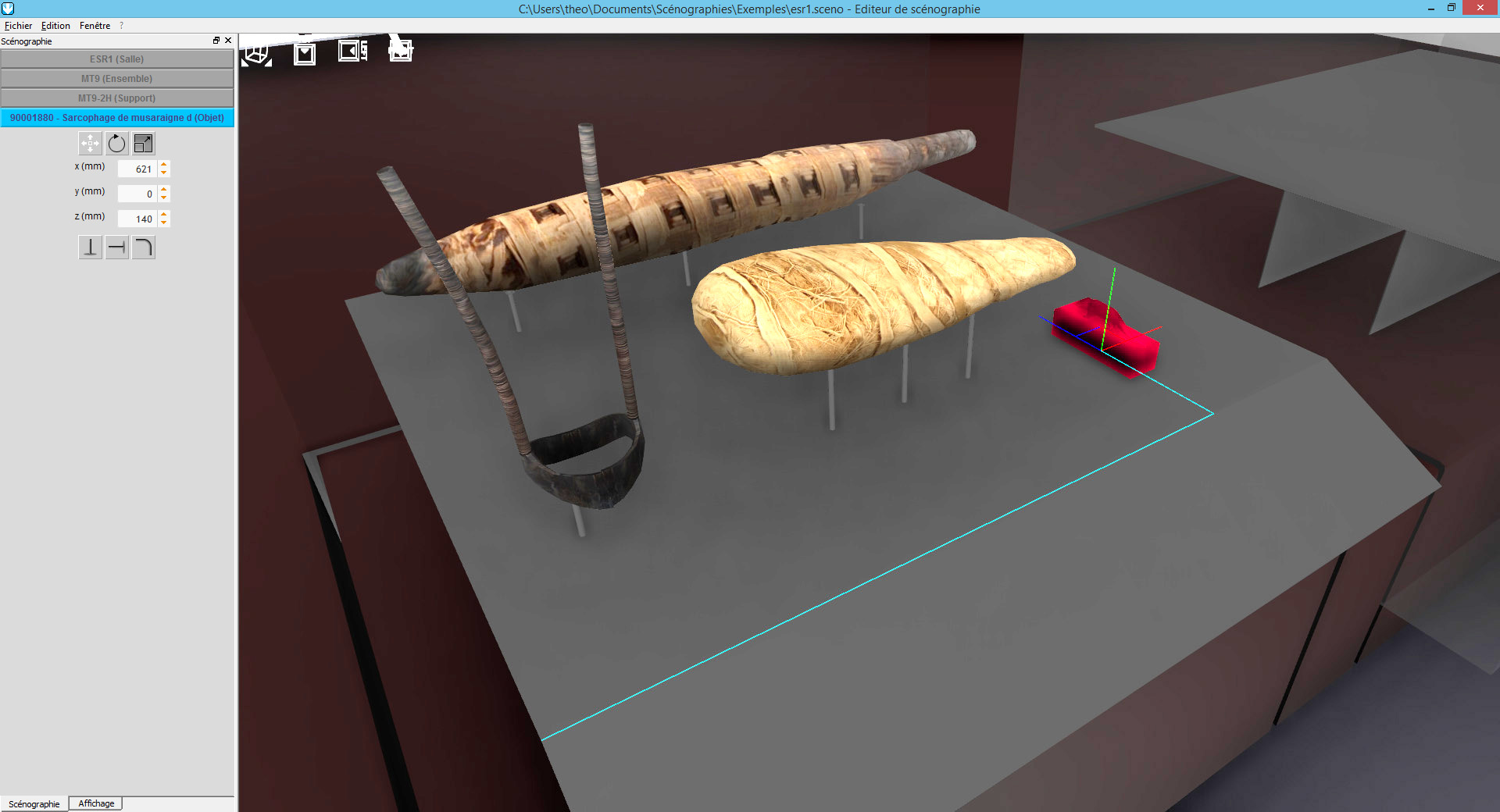The width and height of the screenshot is (1500, 812).
Task: Click the horizontal wall support icon
Action: pos(116,248)
